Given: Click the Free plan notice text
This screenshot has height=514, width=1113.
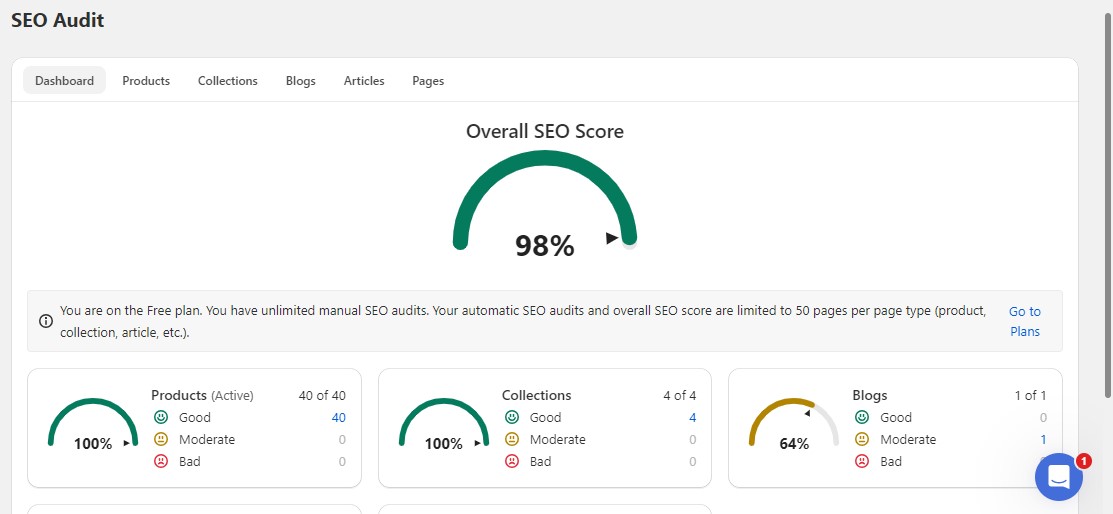Looking at the screenshot, I should [523, 321].
